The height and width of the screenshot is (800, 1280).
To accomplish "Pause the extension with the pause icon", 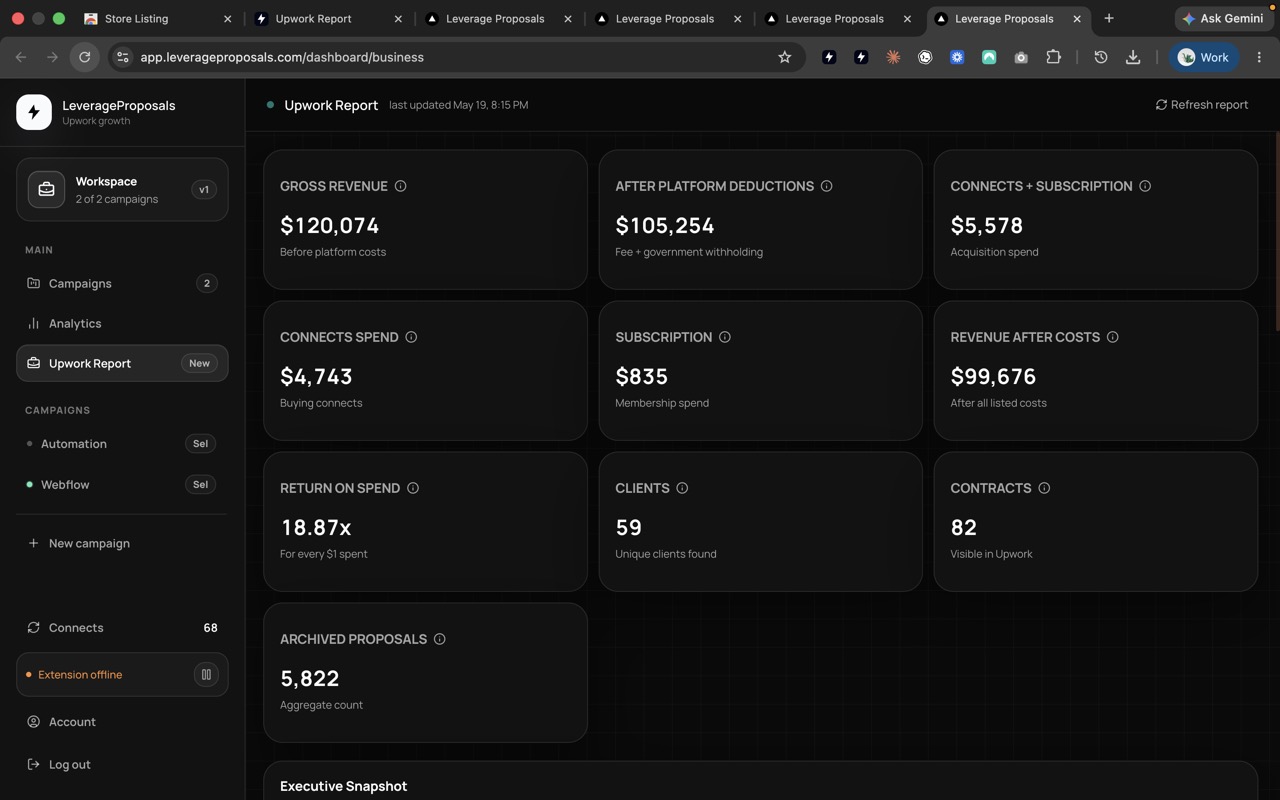I will (206, 675).
